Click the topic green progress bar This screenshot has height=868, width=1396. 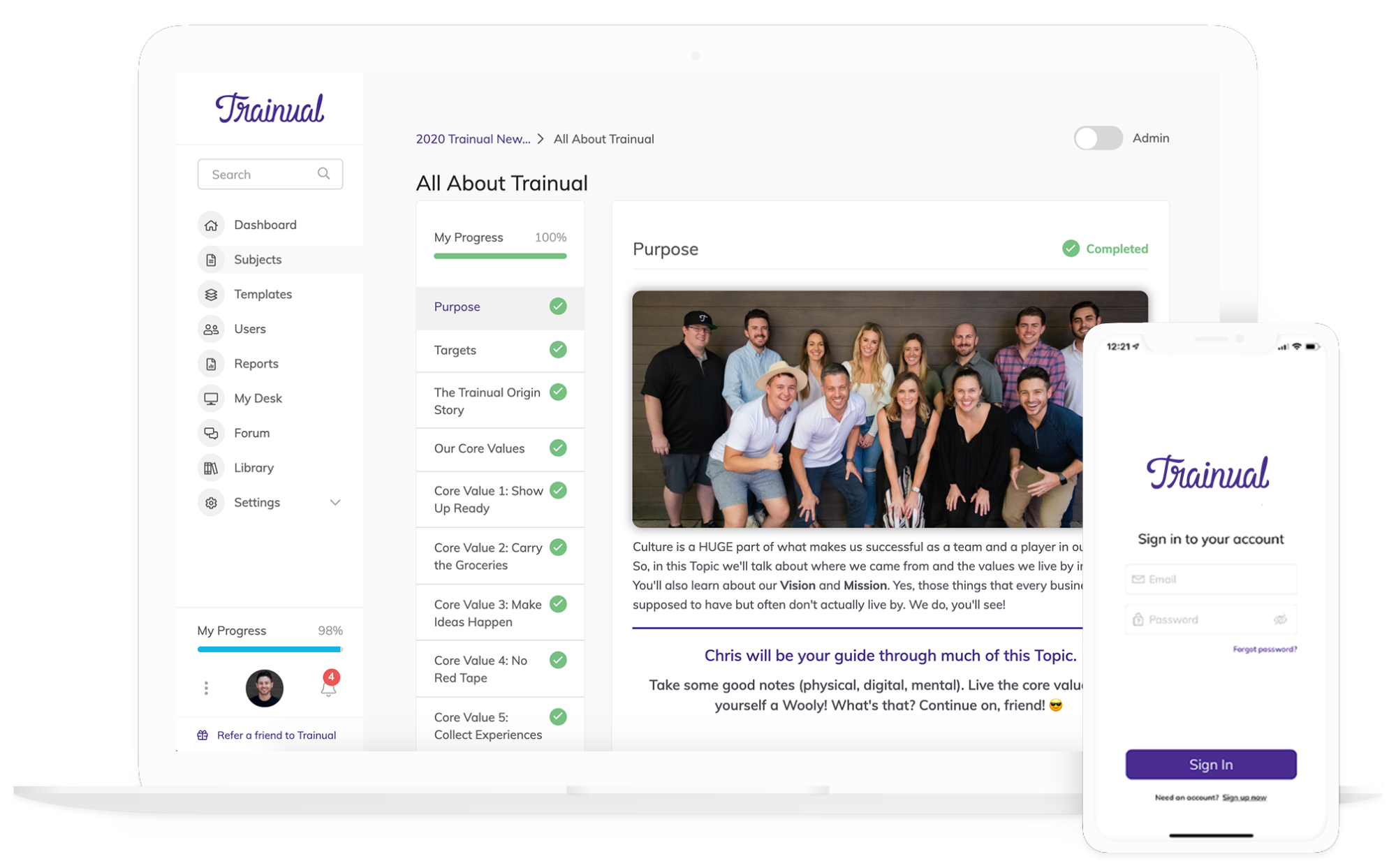(x=500, y=256)
